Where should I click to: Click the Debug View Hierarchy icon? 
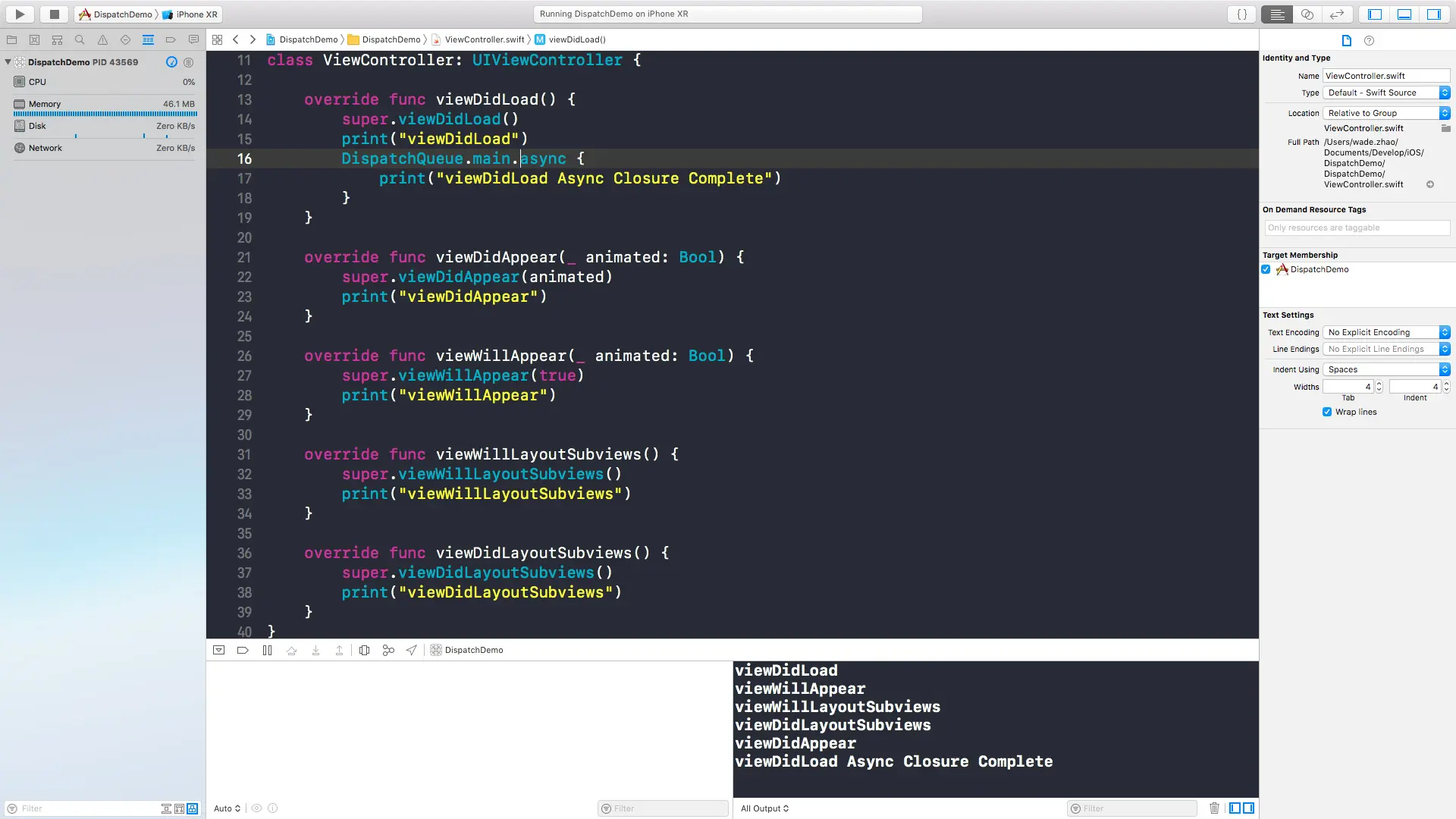pyautogui.click(x=364, y=651)
